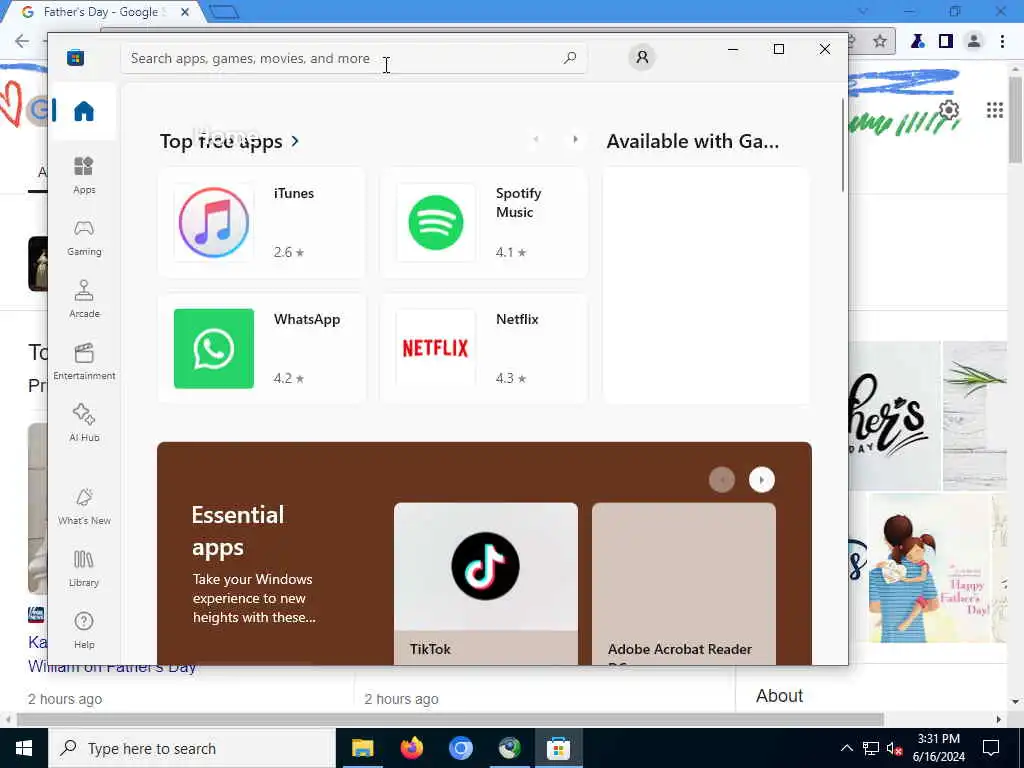The width and height of the screenshot is (1024, 768).
Task: Click the Chrome profile avatar
Action: click(x=974, y=41)
